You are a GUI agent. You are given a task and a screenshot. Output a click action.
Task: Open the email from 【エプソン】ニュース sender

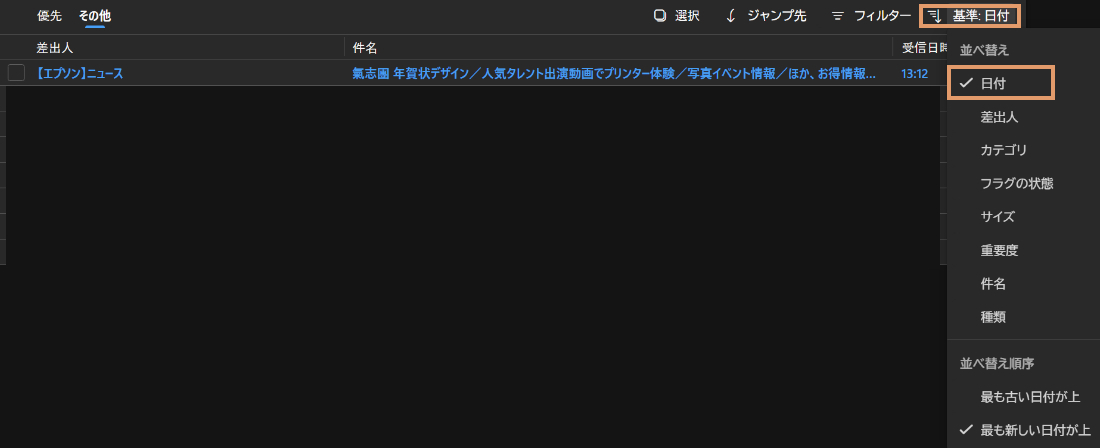tap(80, 73)
